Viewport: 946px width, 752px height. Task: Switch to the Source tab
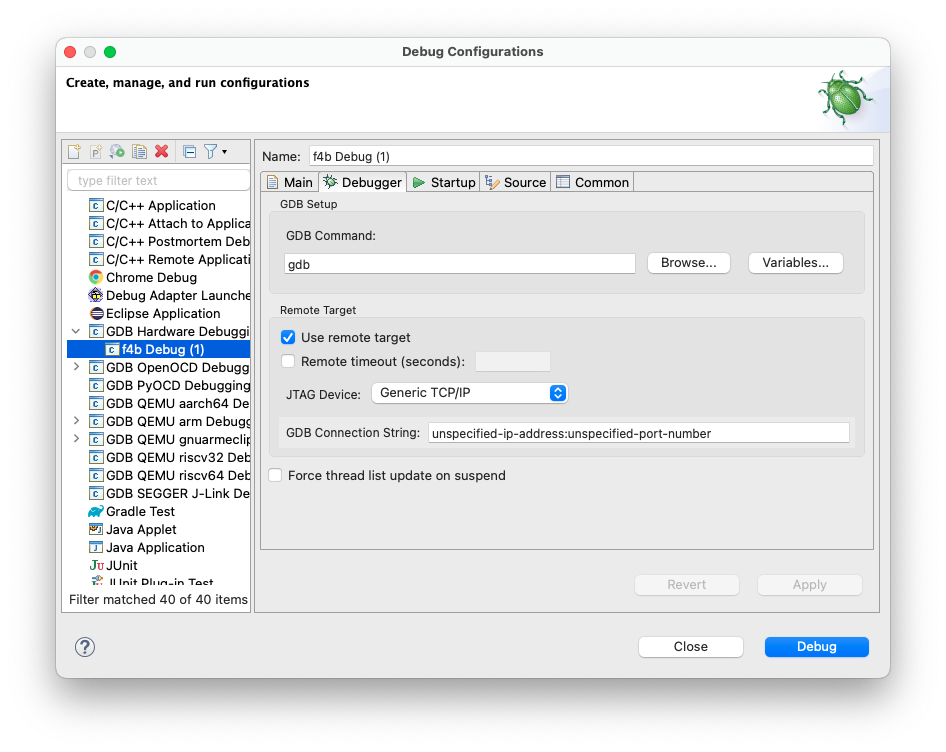coord(516,182)
